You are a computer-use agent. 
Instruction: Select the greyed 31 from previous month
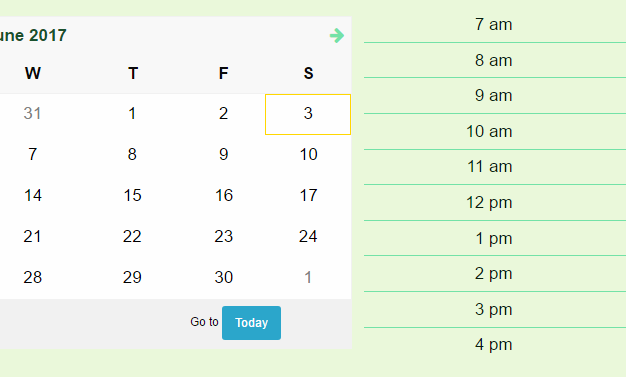coord(32,113)
